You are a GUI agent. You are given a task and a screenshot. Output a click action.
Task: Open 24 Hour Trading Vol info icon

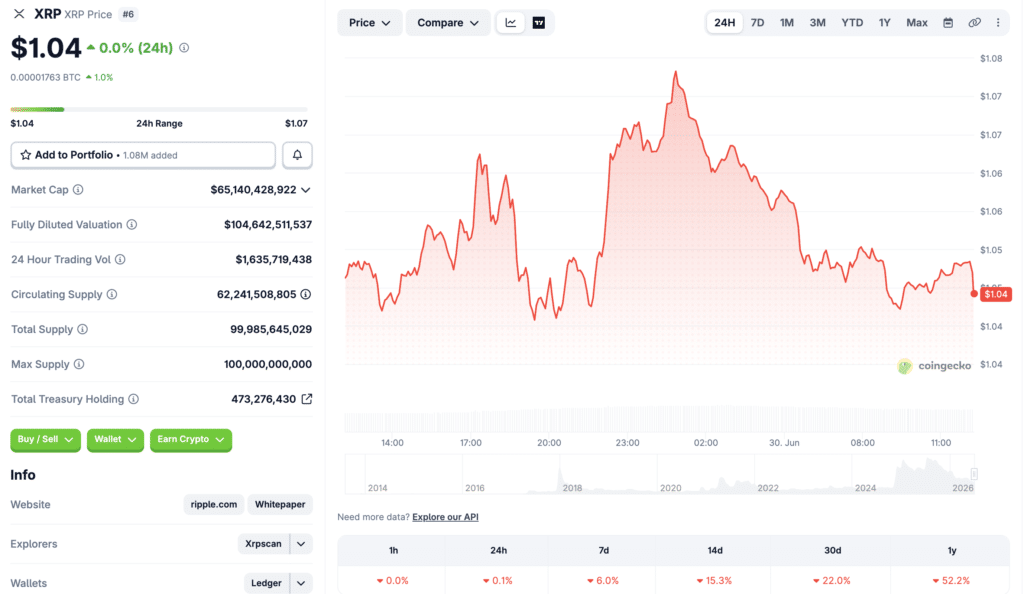point(120,259)
